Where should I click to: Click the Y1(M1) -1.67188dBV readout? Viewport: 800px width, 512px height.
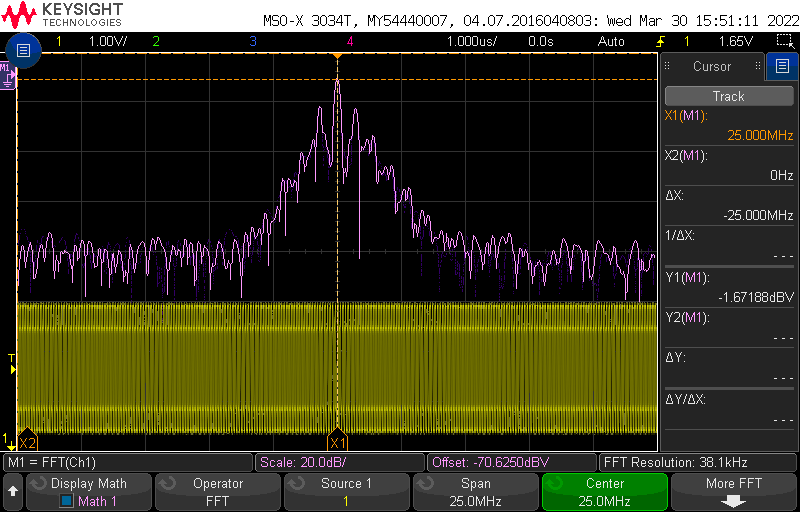pyautogui.click(x=756, y=297)
